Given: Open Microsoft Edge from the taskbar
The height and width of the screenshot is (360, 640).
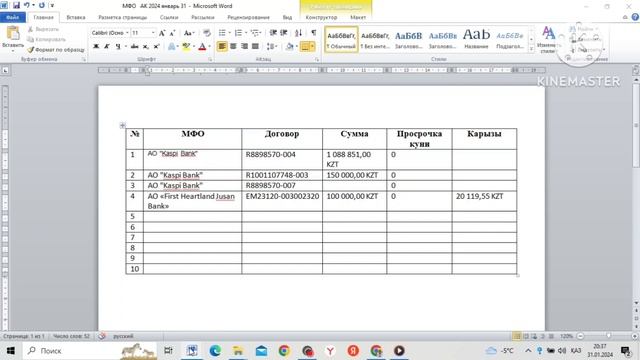Looking at the screenshot, I should 215,351.
